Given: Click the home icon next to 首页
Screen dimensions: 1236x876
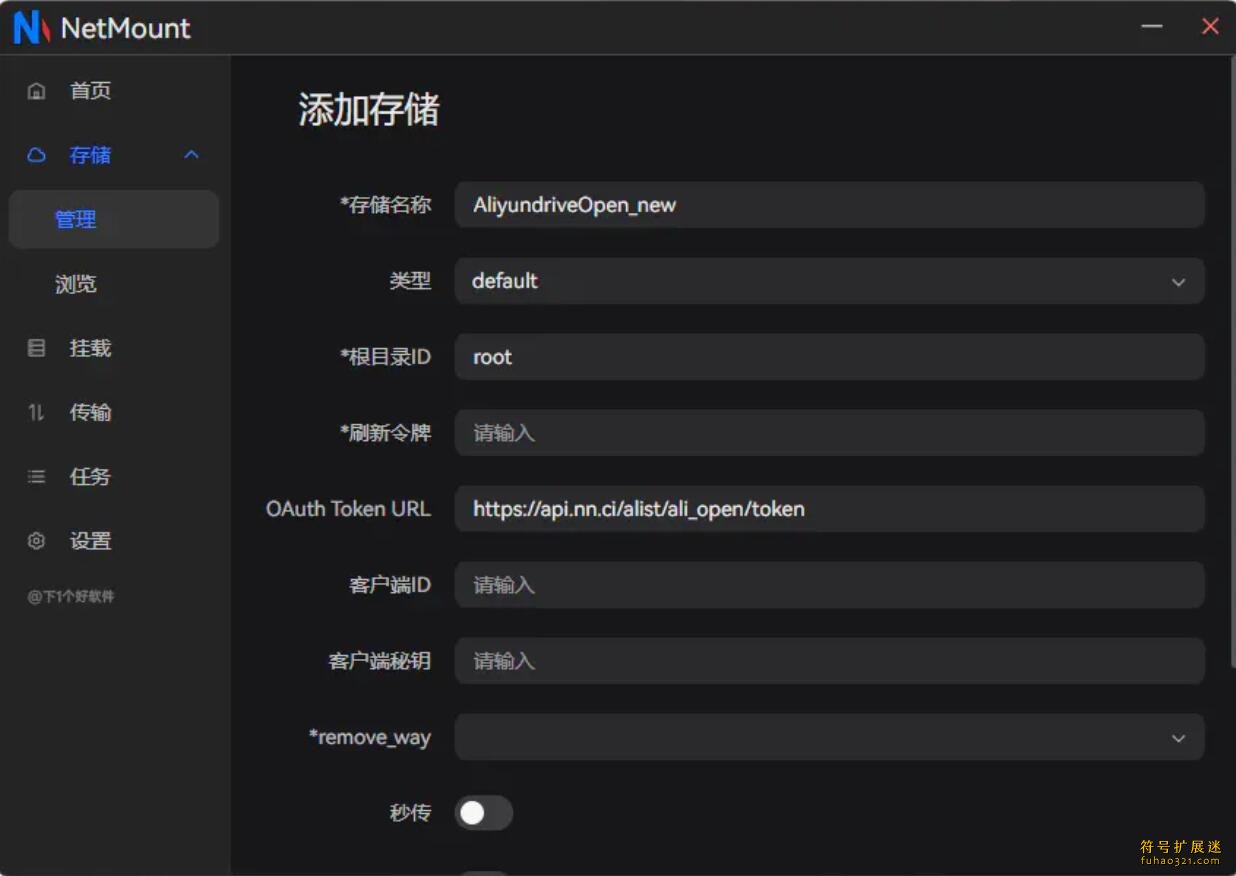Looking at the screenshot, I should tap(36, 90).
